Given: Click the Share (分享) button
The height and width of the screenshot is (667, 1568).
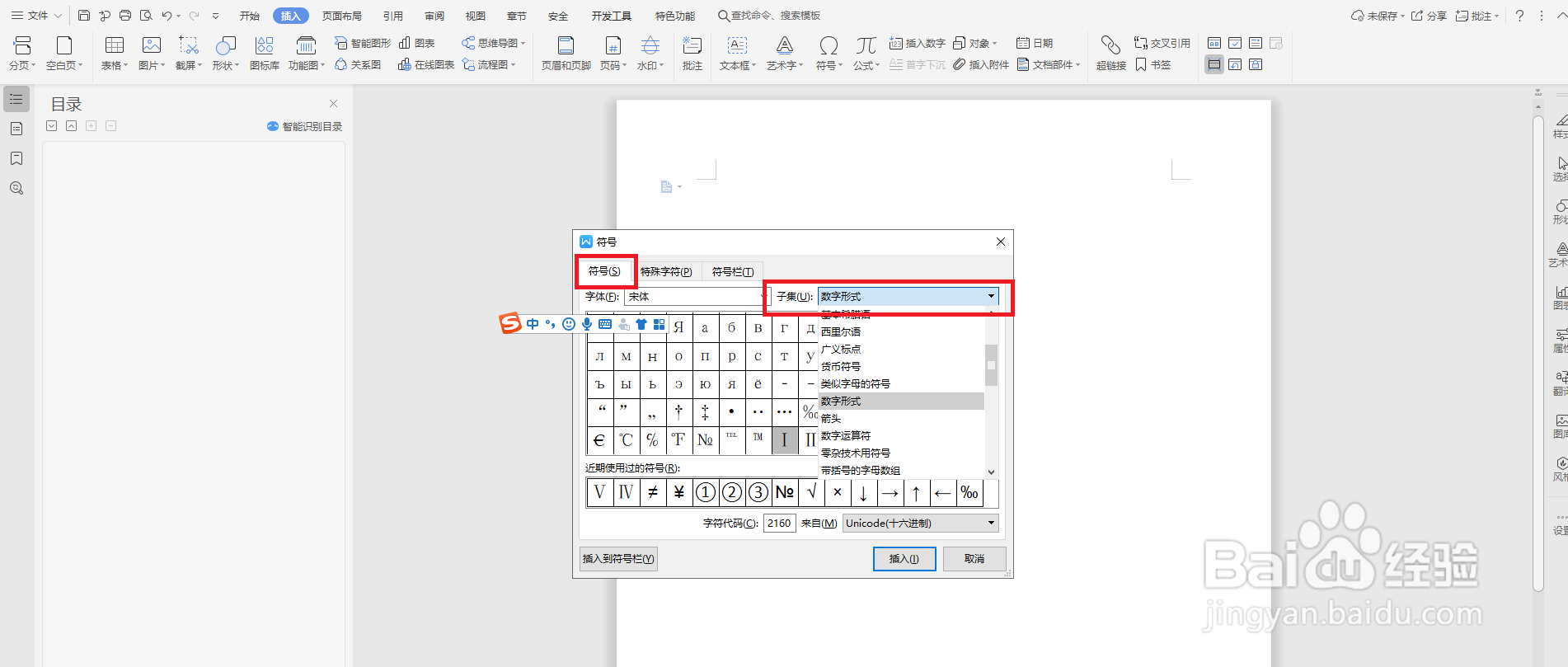Looking at the screenshot, I should click(x=1429, y=16).
